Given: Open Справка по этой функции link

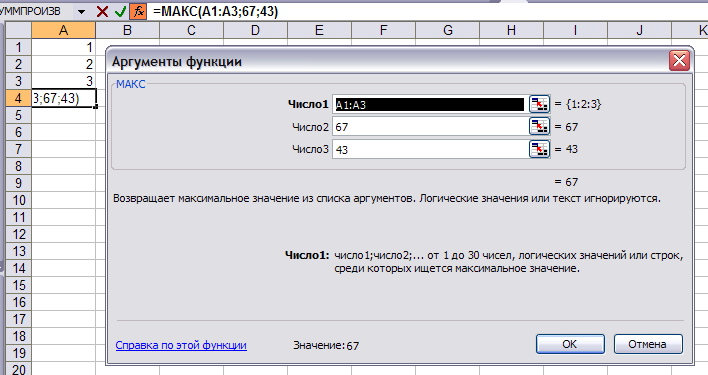Looking at the screenshot, I should 181,345.
